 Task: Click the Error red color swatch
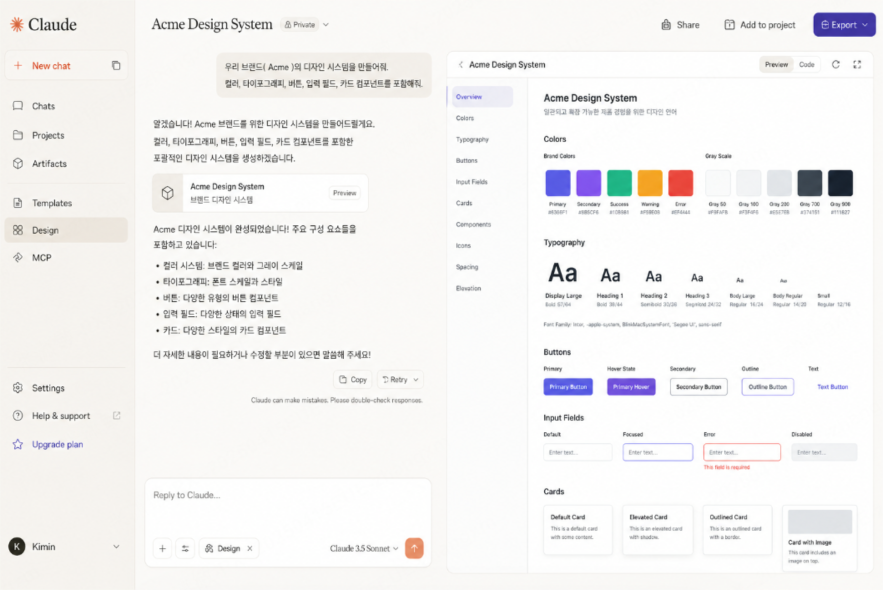[680, 183]
